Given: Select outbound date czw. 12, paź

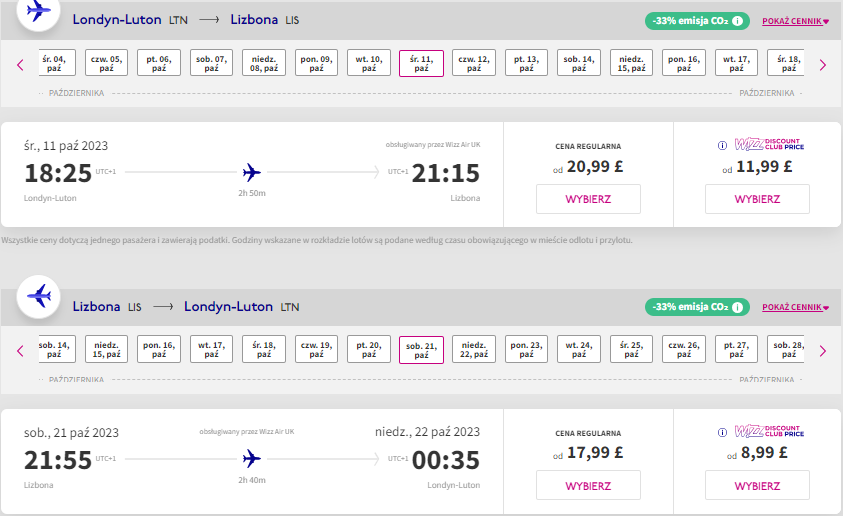Looking at the screenshot, I should click(474, 63).
